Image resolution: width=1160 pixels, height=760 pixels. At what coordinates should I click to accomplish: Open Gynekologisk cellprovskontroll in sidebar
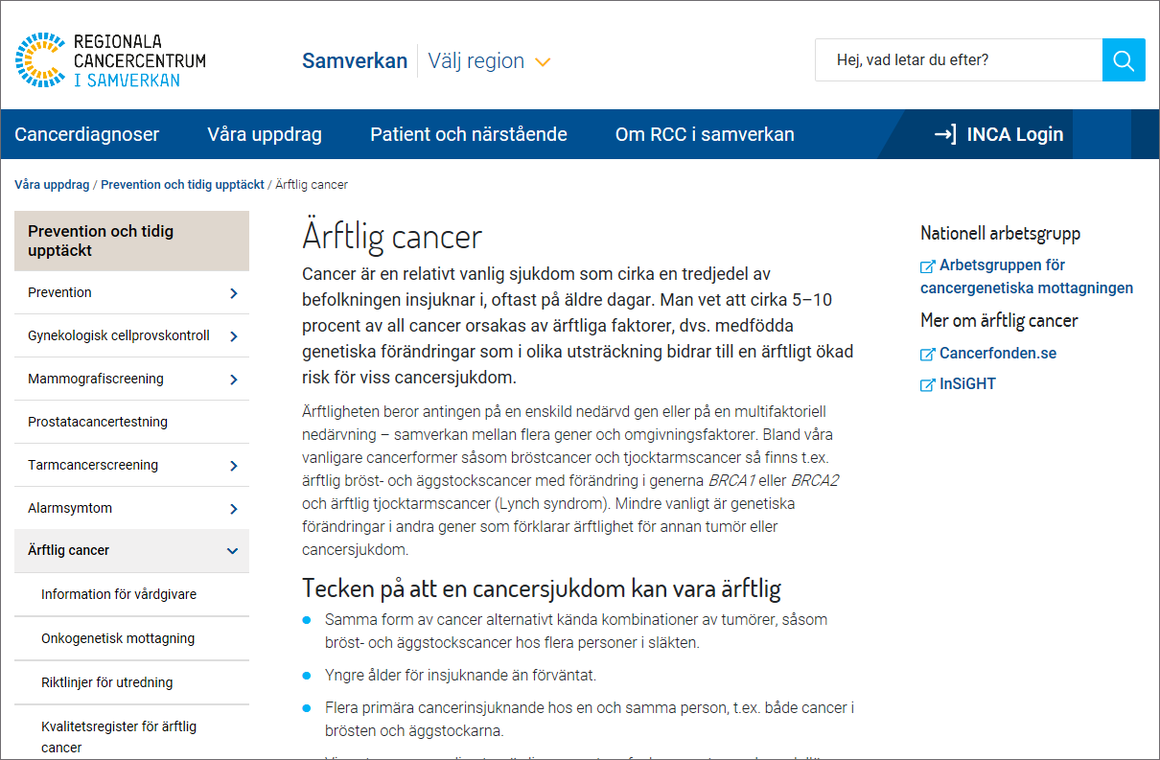tap(118, 335)
